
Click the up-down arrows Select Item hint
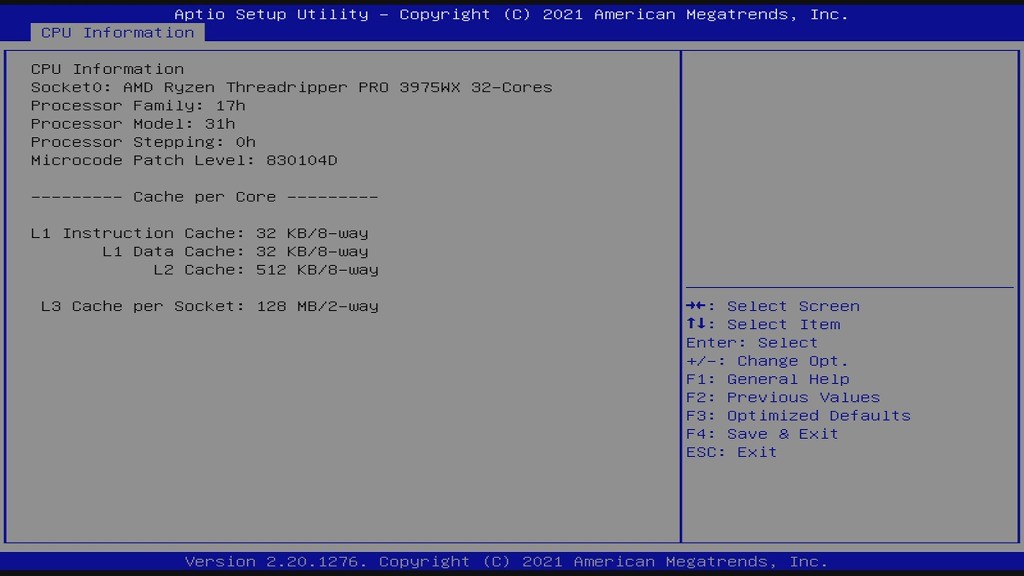763,325
